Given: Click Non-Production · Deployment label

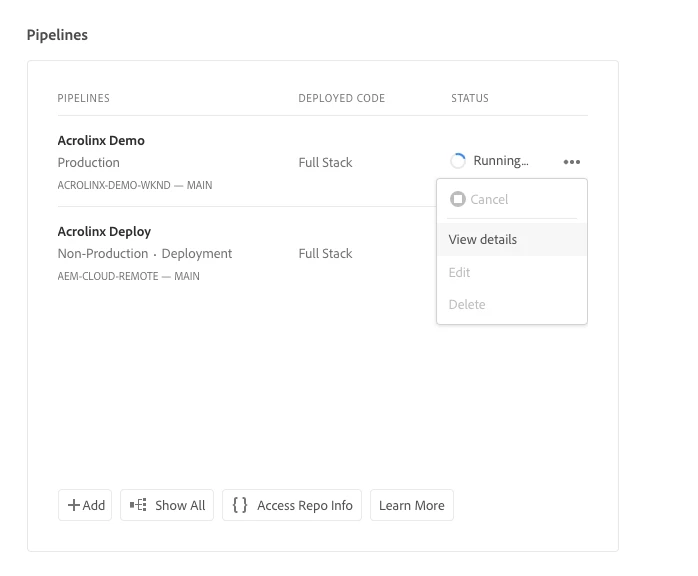Looking at the screenshot, I should pyautogui.click(x=145, y=253).
